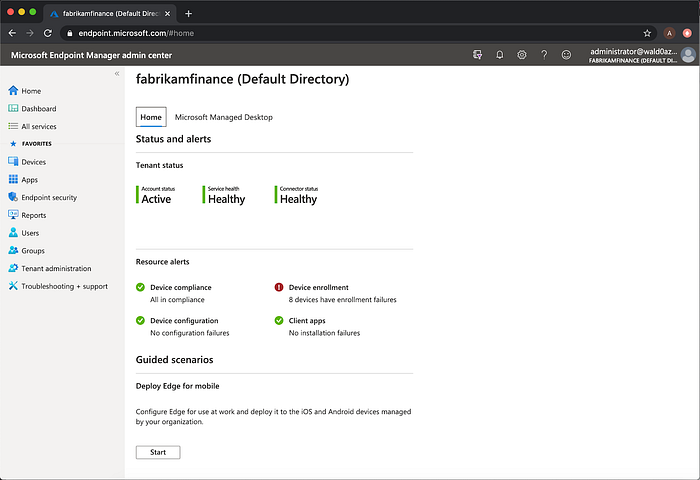
Task: Close the fabrikamfinance browser tab
Action: pyautogui.click(x=167, y=13)
